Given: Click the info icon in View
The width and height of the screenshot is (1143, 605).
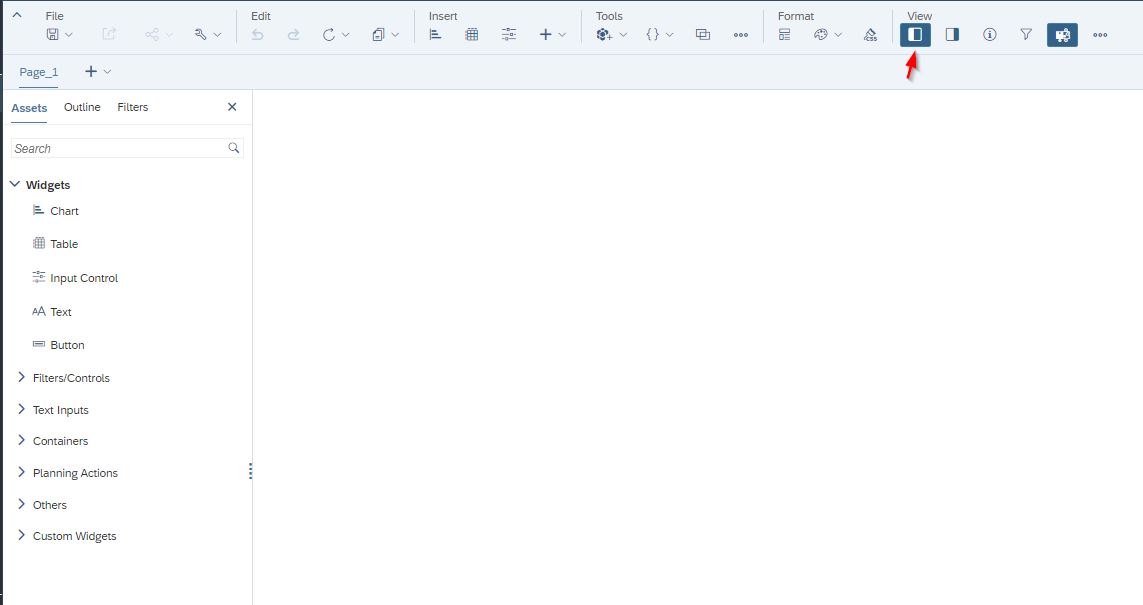Looking at the screenshot, I should 989,34.
